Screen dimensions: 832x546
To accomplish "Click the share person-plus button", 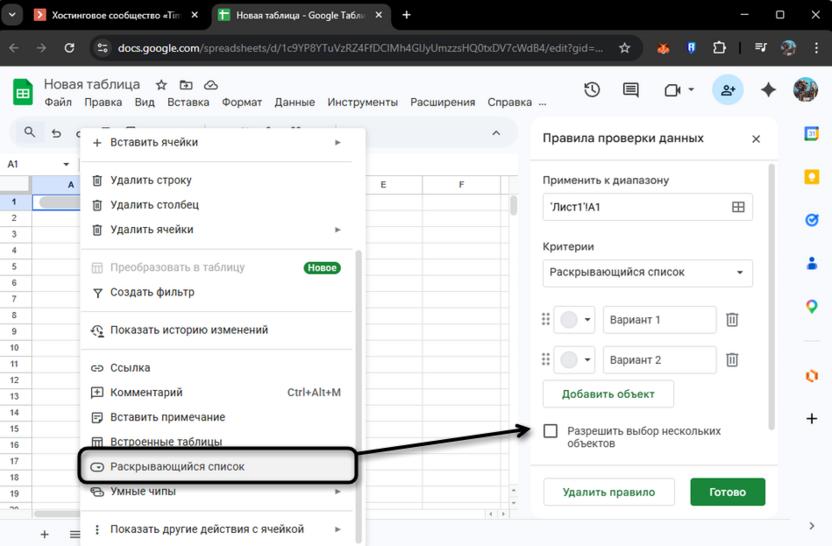I will click(727, 90).
